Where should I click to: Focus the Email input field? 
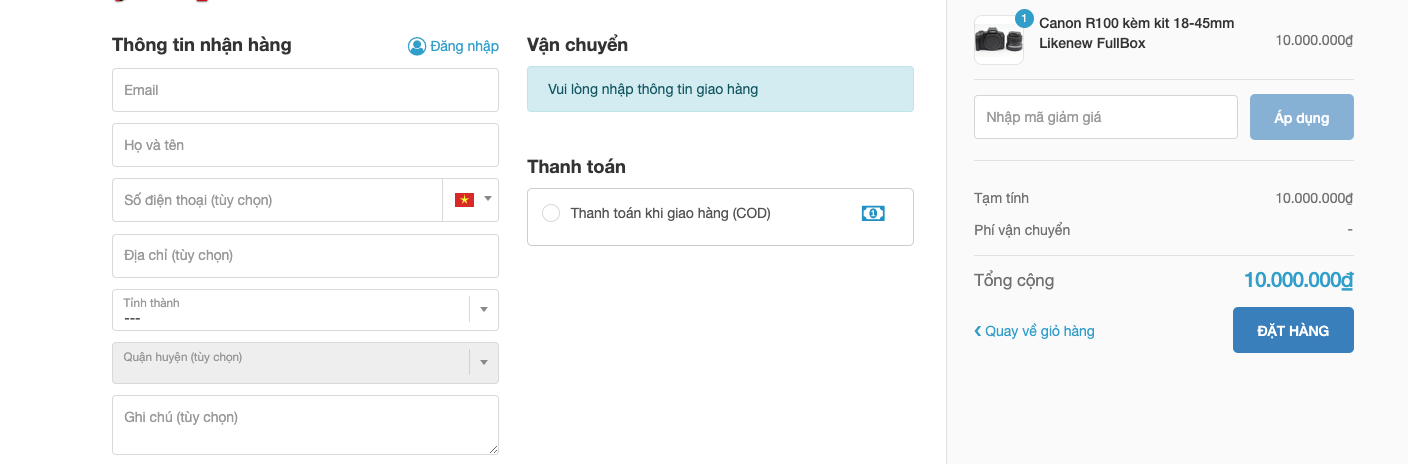tap(305, 90)
